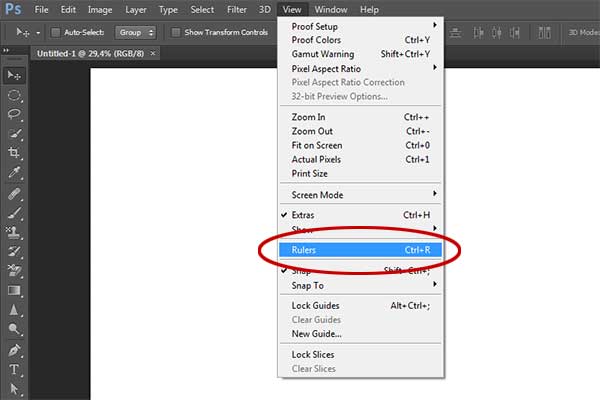
Task: Expand the Pixel Aspect Ratio submenu
Action: [x=360, y=69]
